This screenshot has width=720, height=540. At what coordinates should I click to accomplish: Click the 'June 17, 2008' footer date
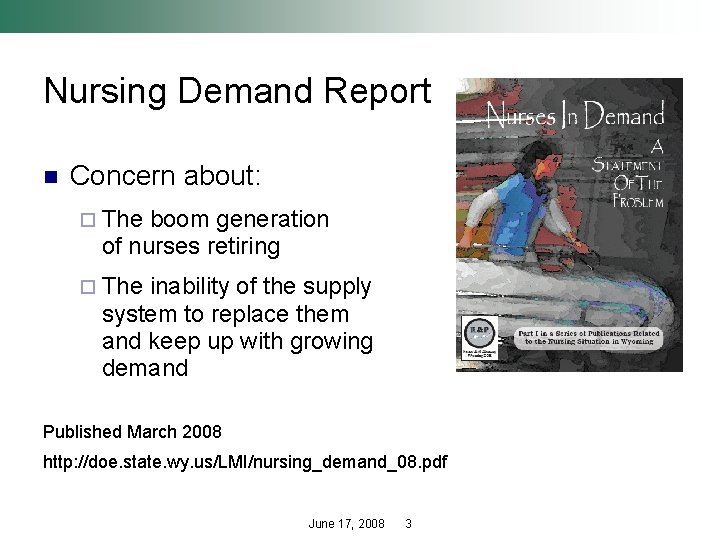click(346, 524)
